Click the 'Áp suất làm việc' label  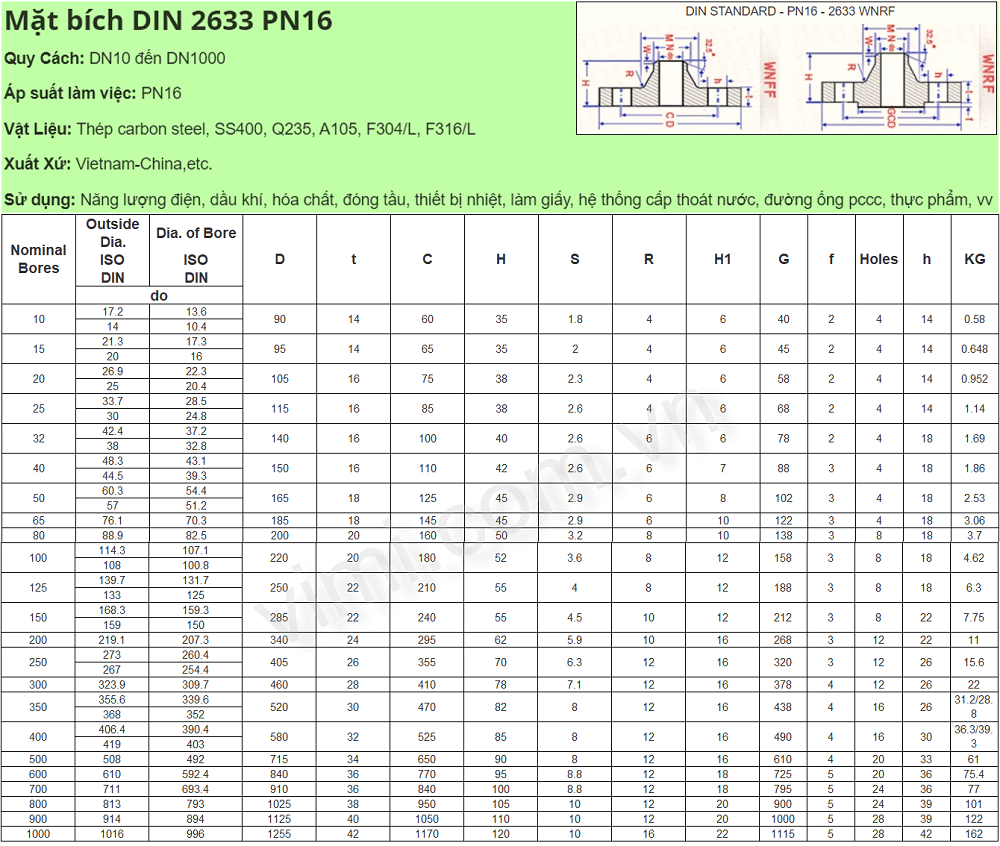(70, 93)
